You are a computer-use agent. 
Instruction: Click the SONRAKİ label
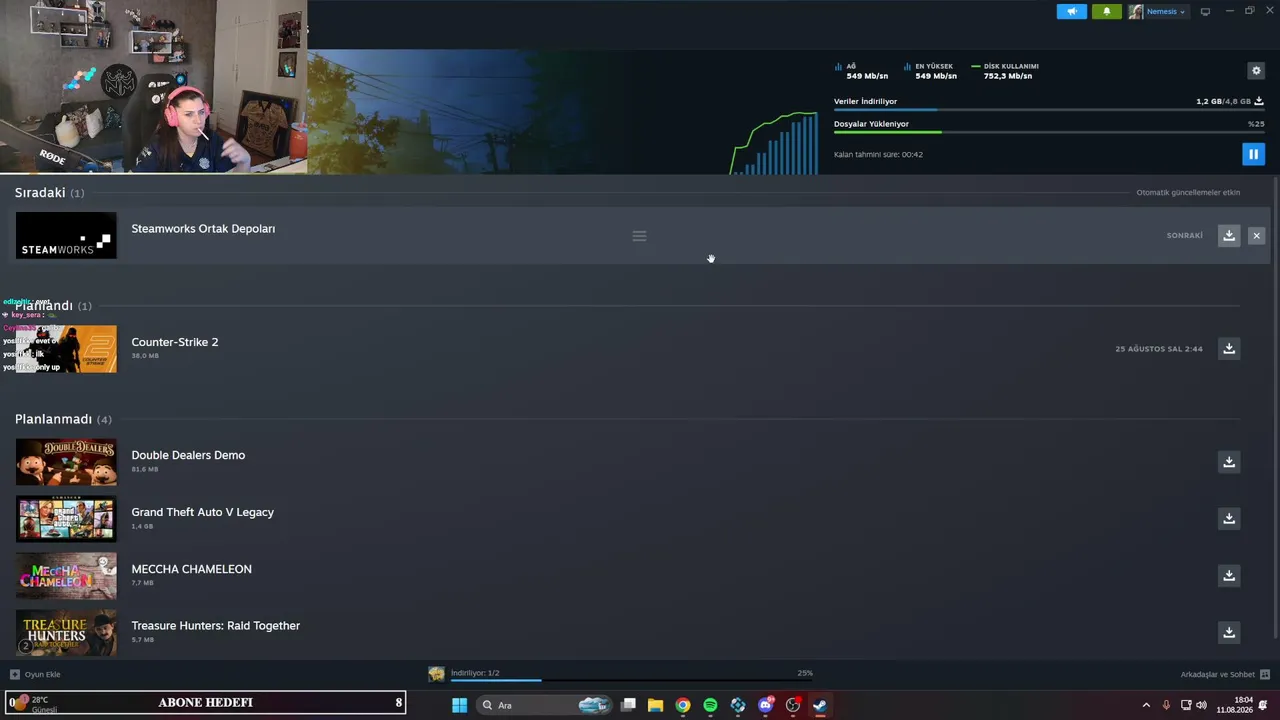click(x=1185, y=236)
